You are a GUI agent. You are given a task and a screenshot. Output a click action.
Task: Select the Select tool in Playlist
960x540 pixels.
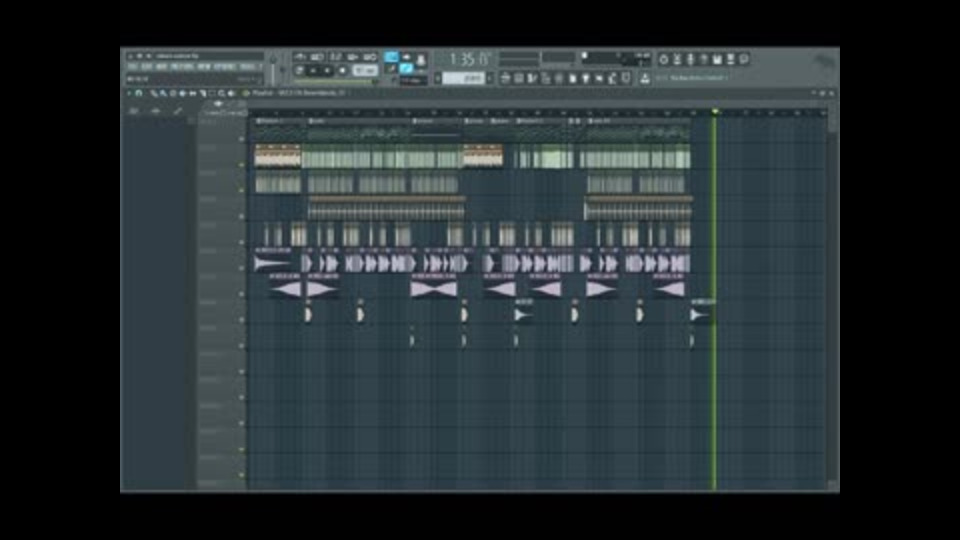pyautogui.click(x=212, y=93)
